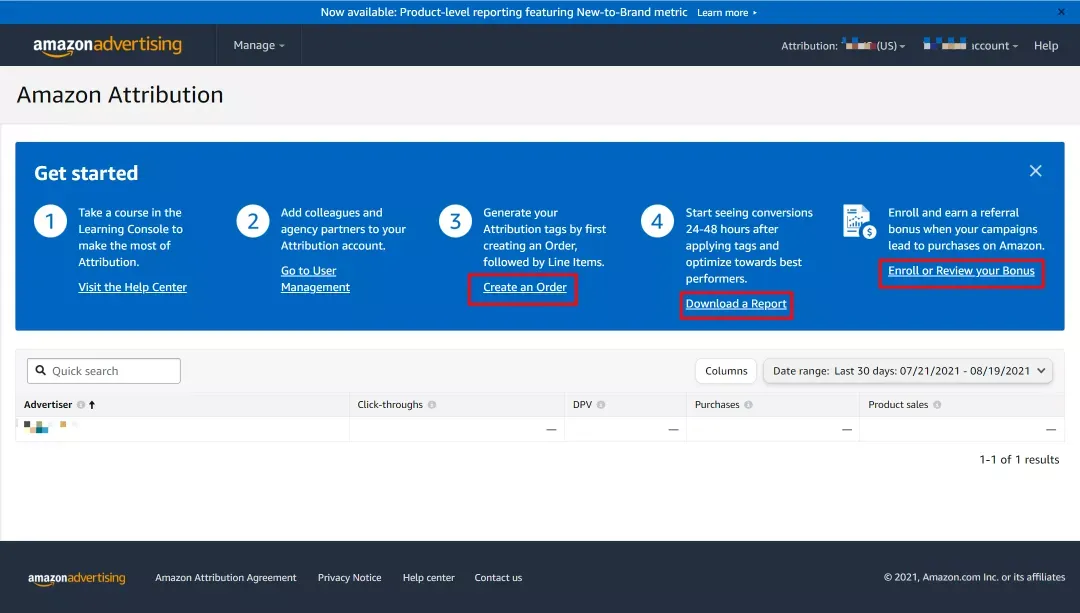Screen dimensions: 1080x613
Task: Open the advertiser name in table row
Action: [50, 427]
